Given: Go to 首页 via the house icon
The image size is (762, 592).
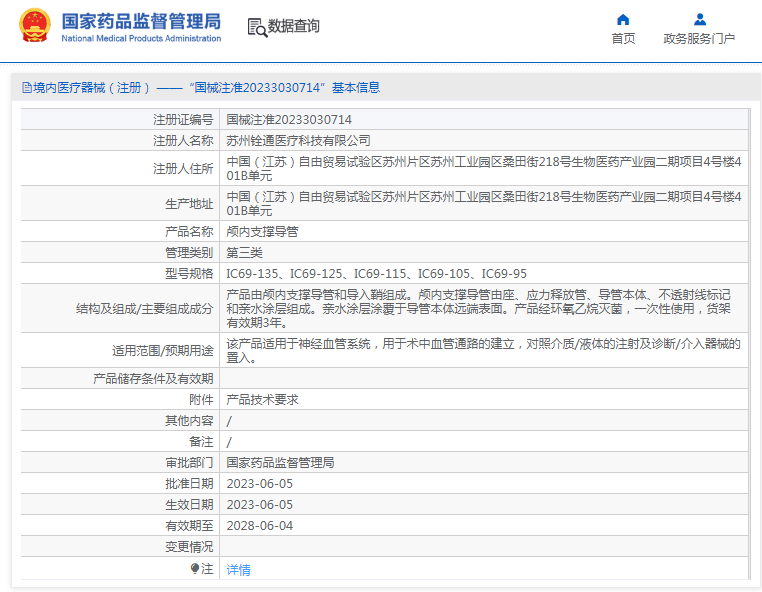Looking at the screenshot, I should pyautogui.click(x=623, y=19).
